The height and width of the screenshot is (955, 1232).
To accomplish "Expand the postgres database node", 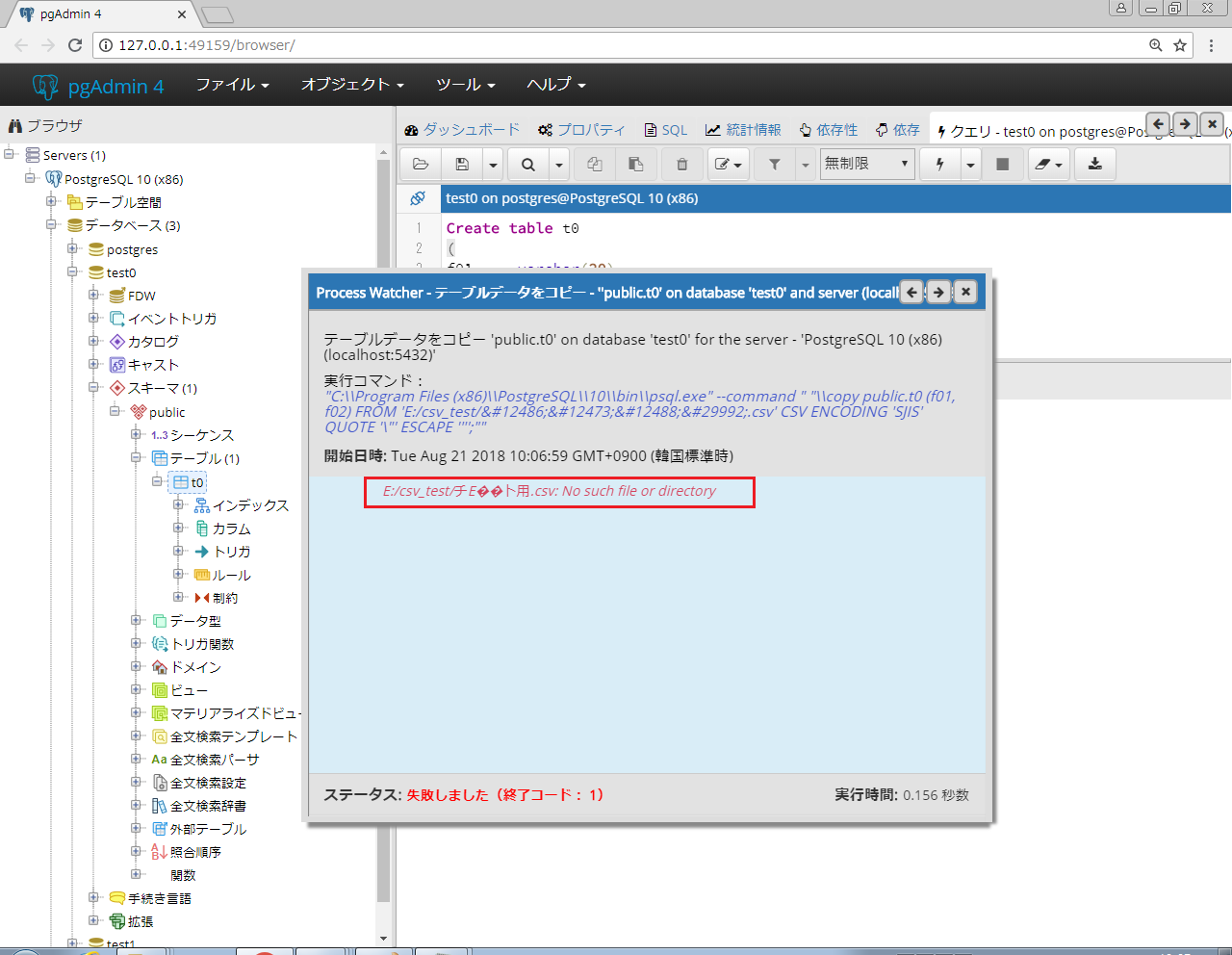I will click(x=73, y=248).
